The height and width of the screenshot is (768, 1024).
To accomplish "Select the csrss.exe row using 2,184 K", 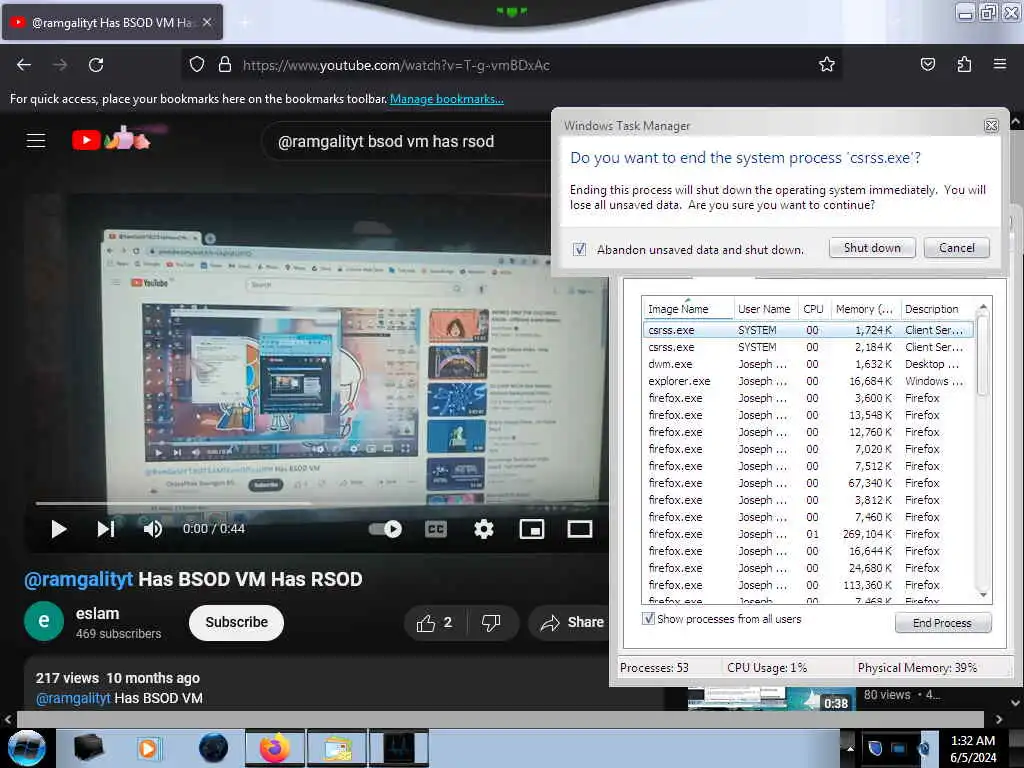I will pos(808,347).
